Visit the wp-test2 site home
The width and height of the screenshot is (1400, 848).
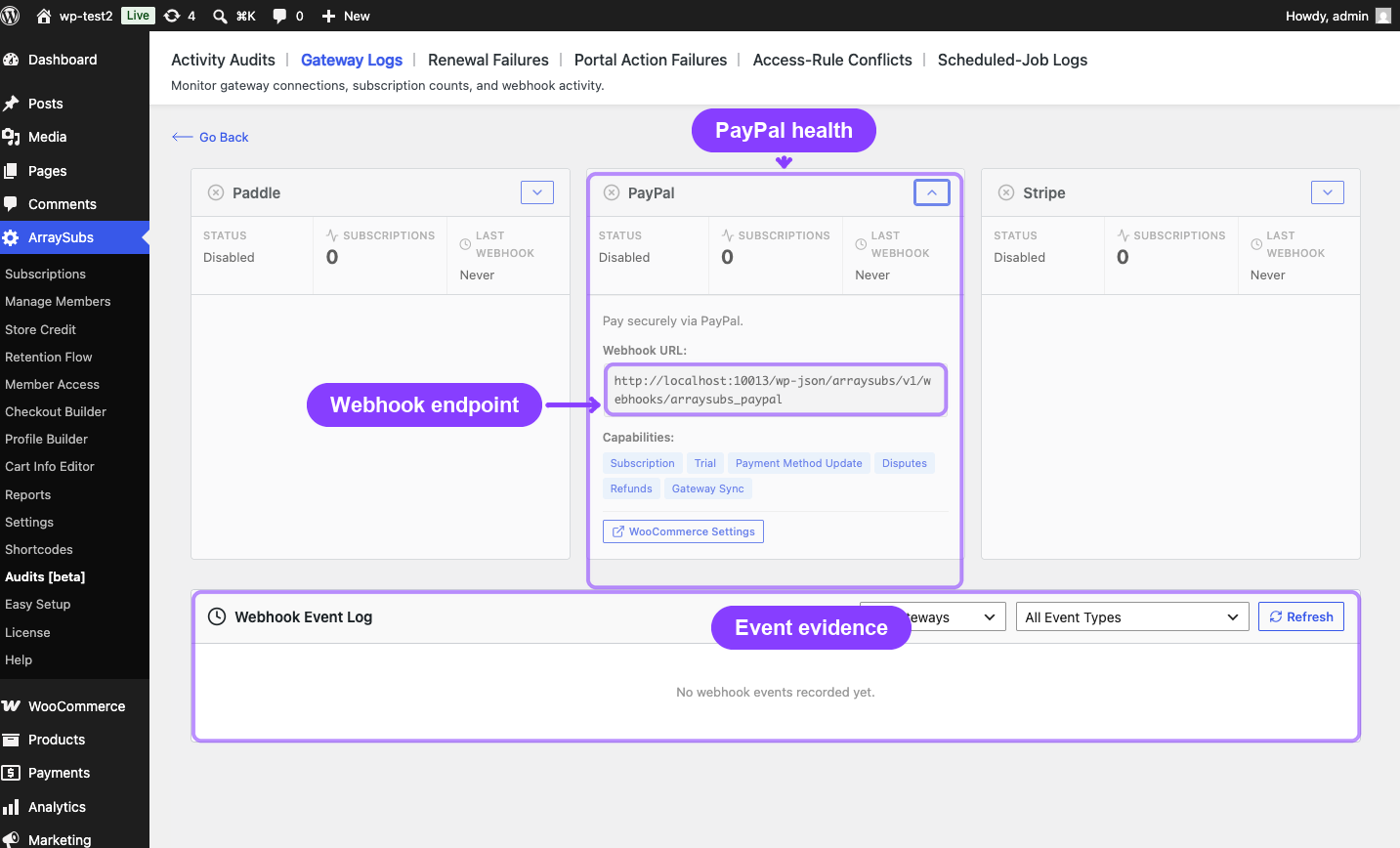click(x=74, y=16)
